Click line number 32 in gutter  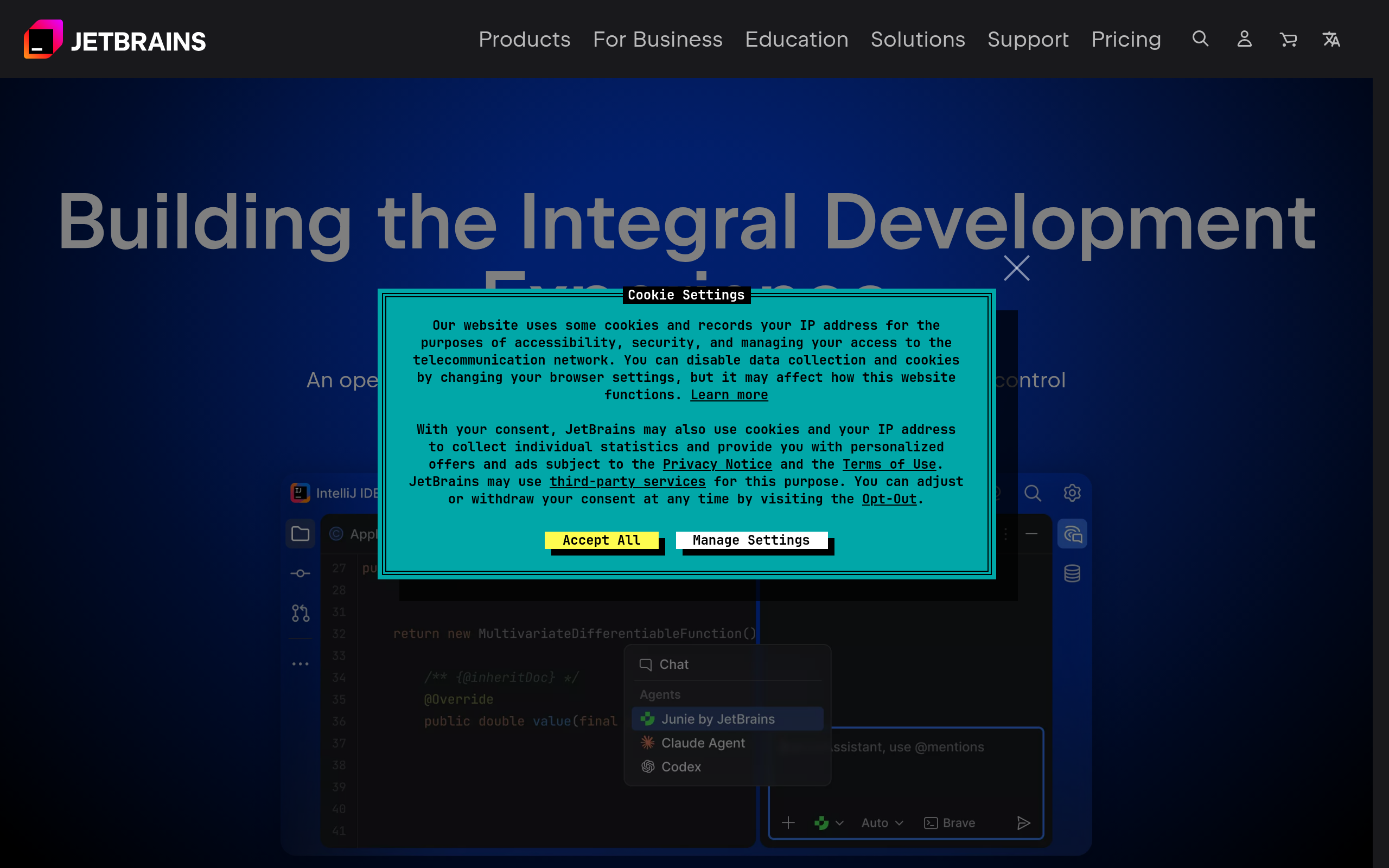click(x=339, y=634)
